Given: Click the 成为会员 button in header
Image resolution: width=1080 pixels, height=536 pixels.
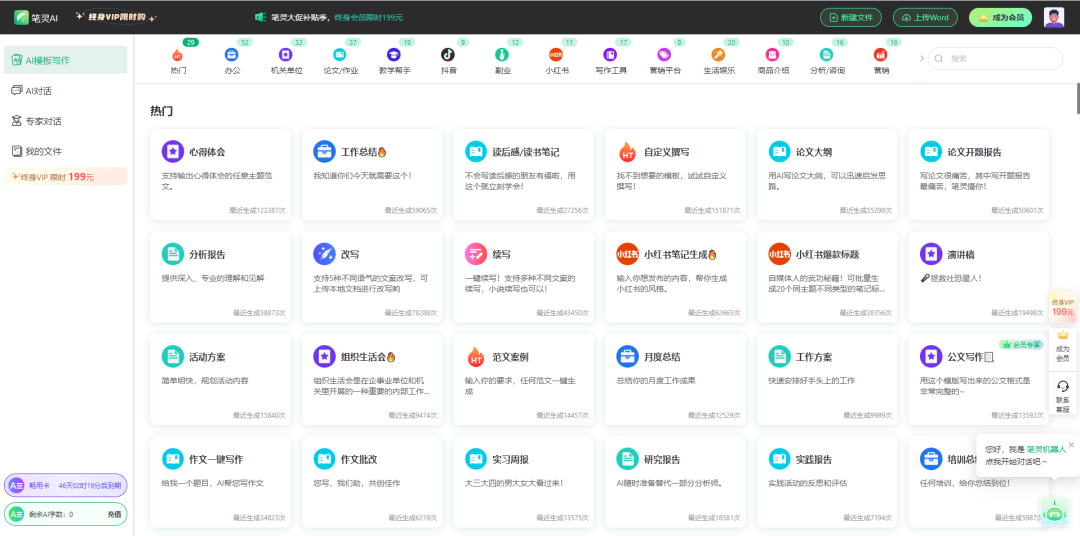Looking at the screenshot, I should (x=1000, y=17).
